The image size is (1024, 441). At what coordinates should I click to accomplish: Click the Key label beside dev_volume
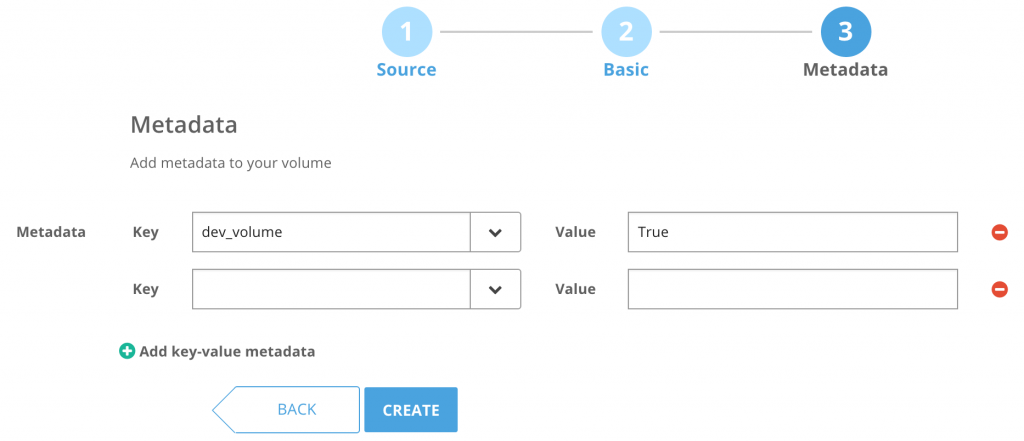tap(145, 232)
